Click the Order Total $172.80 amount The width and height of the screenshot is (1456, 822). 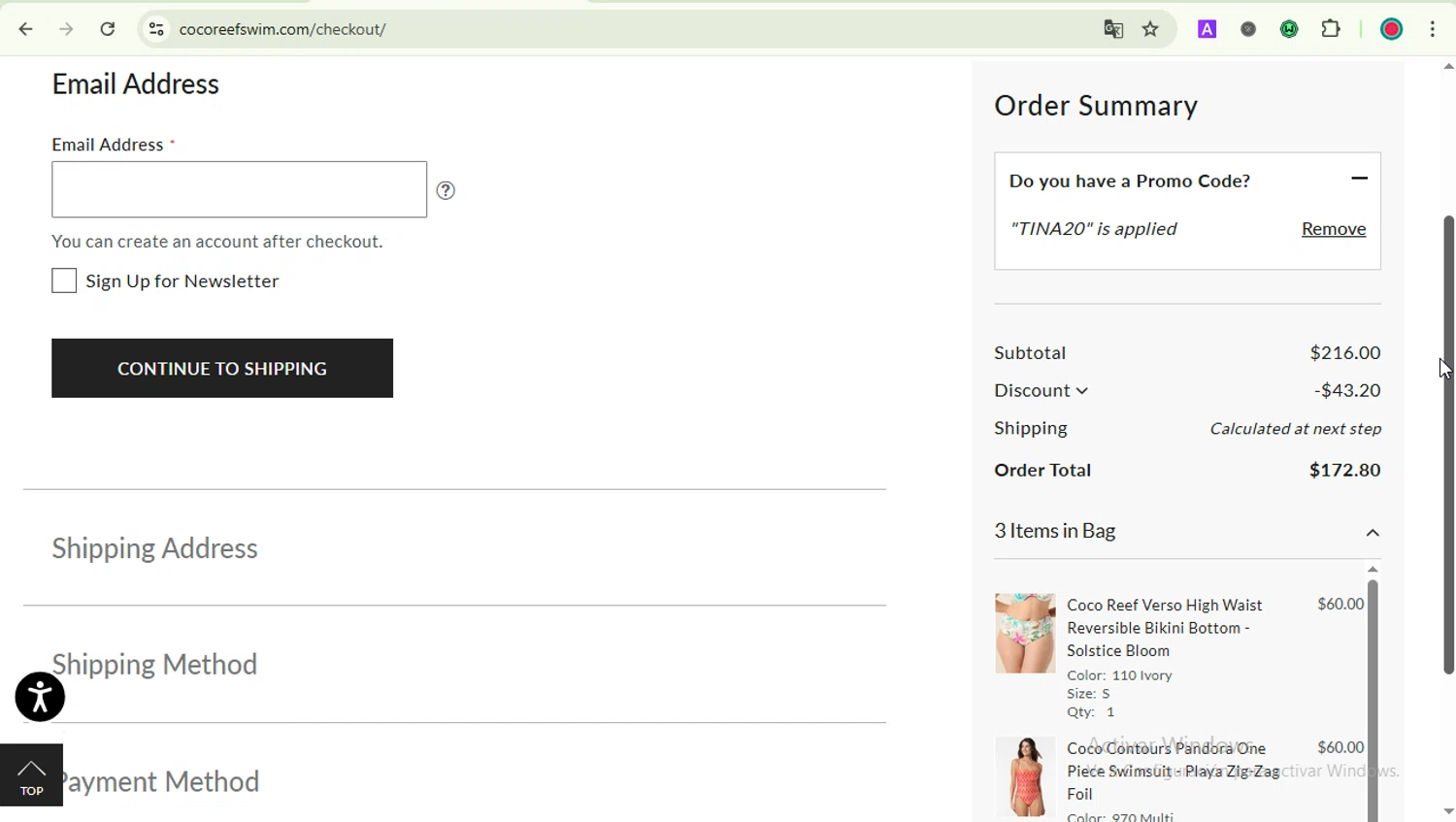pyautogui.click(x=1344, y=470)
